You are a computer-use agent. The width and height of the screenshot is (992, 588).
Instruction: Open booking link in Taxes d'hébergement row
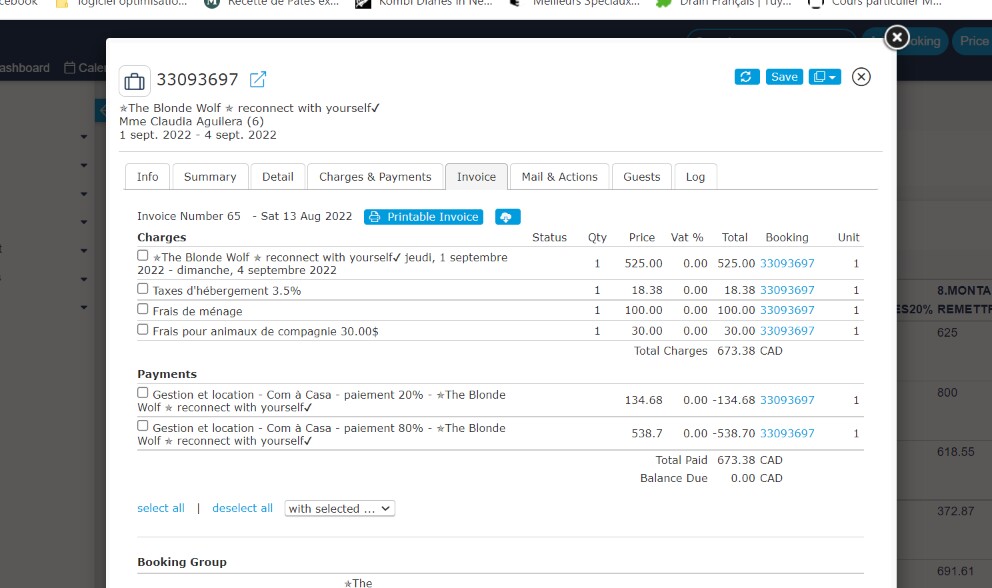click(787, 290)
